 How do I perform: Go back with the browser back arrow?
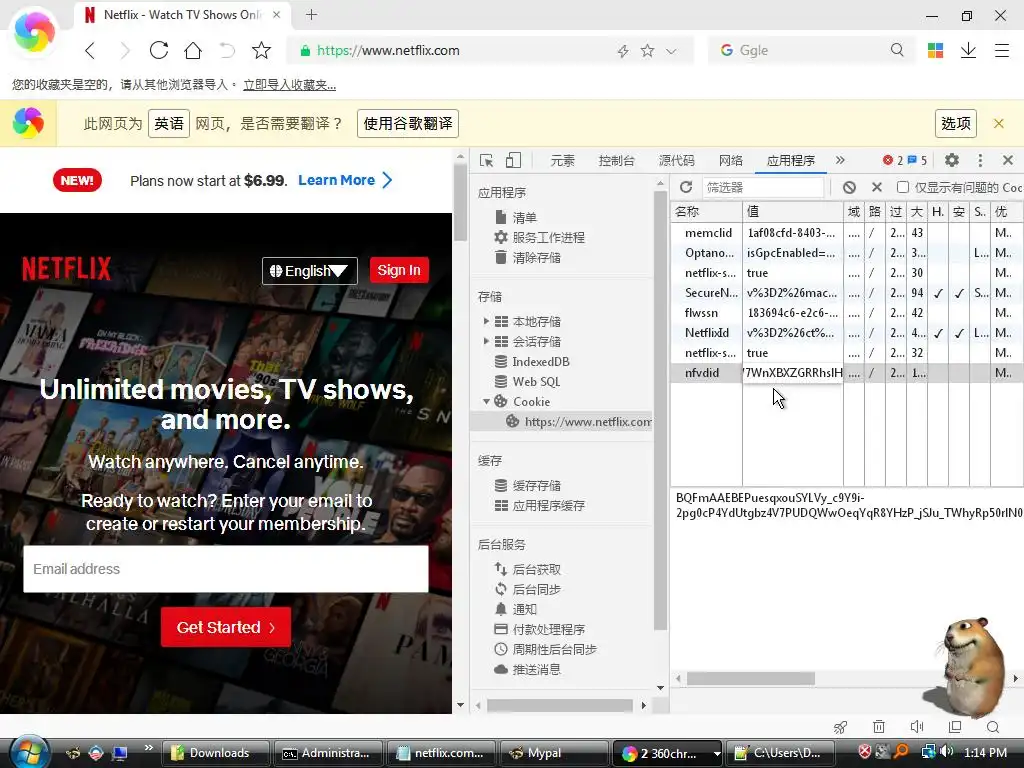click(90, 50)
